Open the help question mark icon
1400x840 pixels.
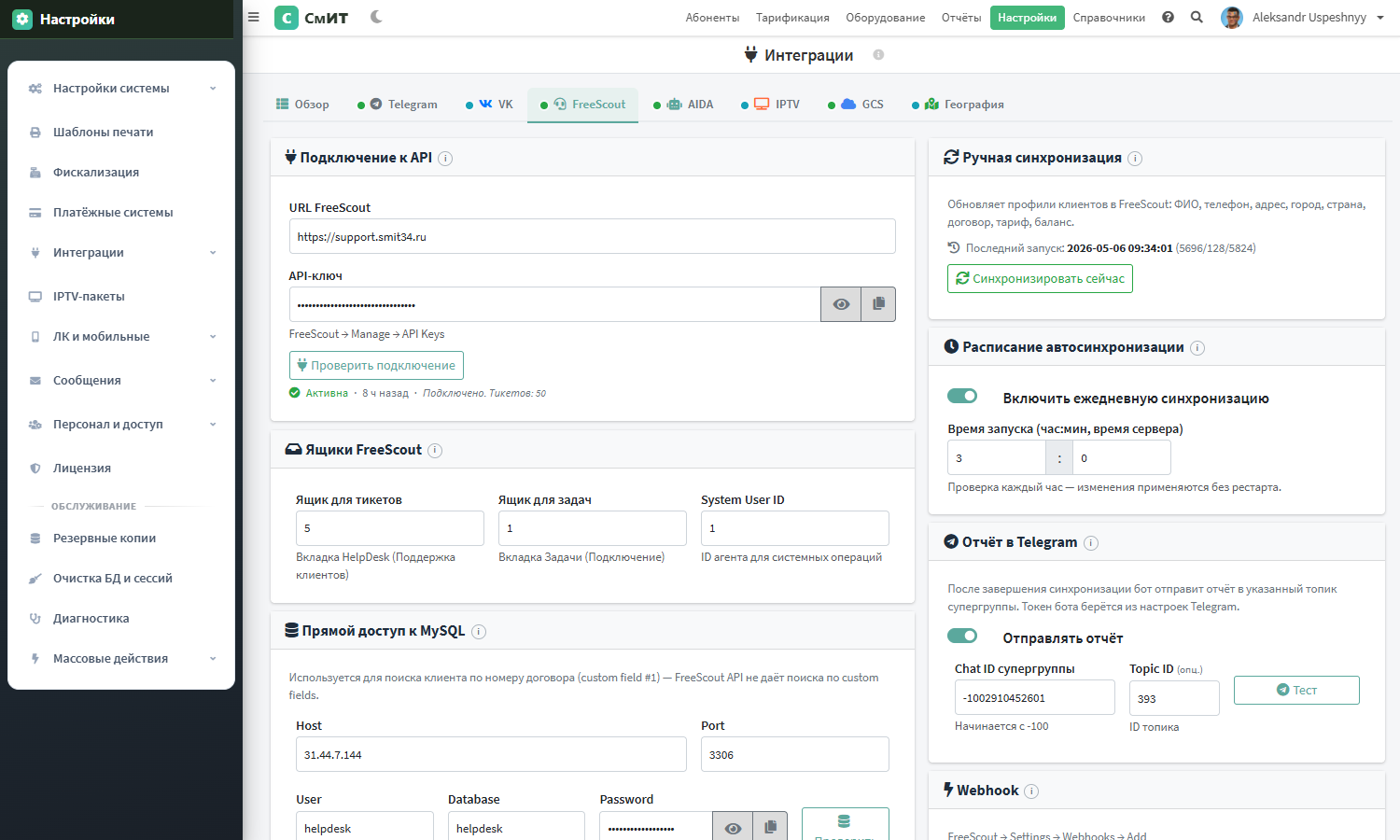(x=1168, y=17)
